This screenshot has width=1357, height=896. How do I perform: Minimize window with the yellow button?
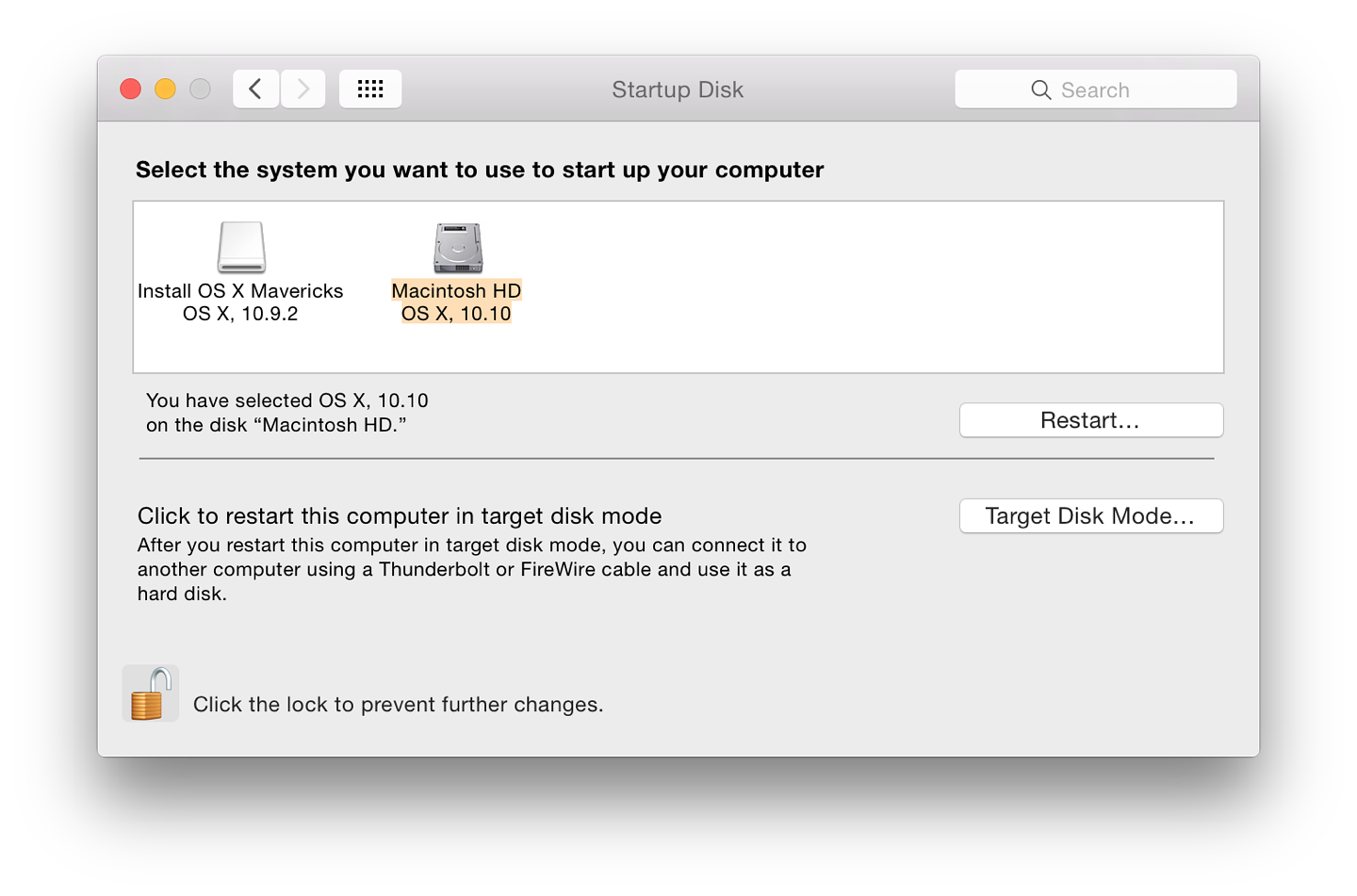[x=166, y=90]
